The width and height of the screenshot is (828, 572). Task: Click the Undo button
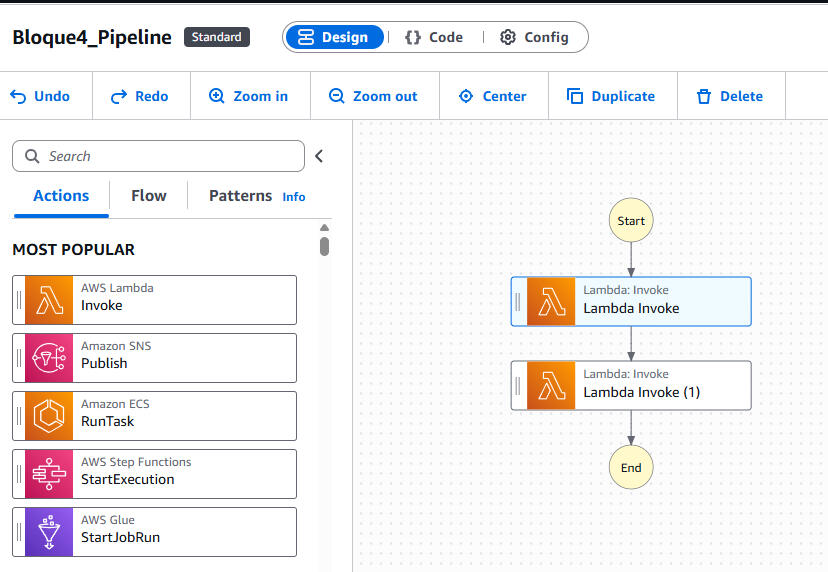[x=40, y=96]
